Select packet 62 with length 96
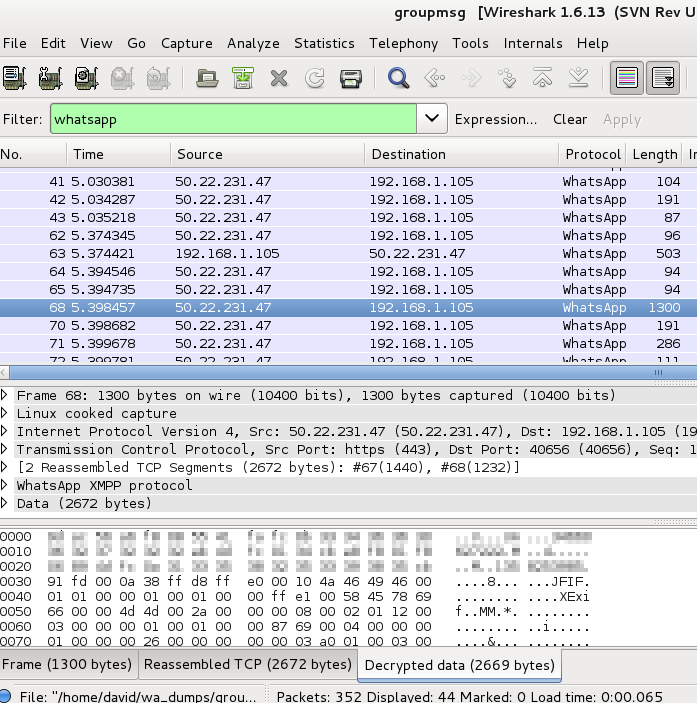This screenshot has width=697, height=703. pos(348,235)
